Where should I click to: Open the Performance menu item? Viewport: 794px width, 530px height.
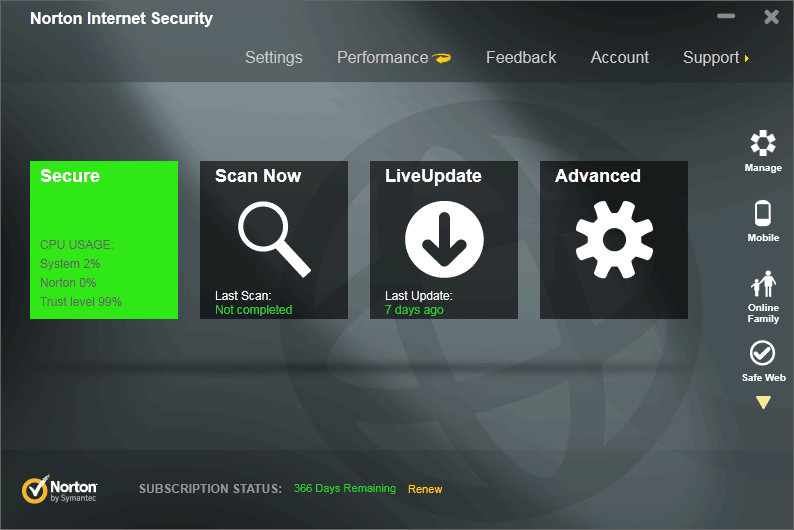coord(382,58)
